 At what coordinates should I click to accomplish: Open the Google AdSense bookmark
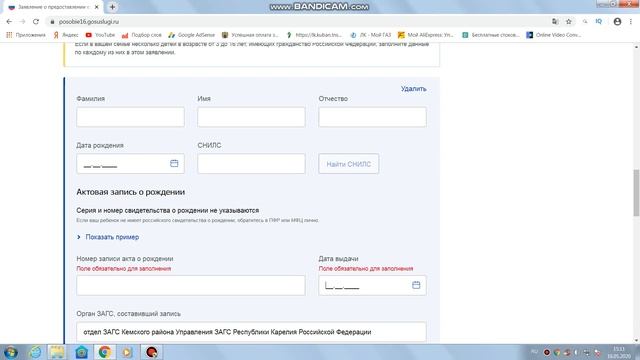(191, 35)
